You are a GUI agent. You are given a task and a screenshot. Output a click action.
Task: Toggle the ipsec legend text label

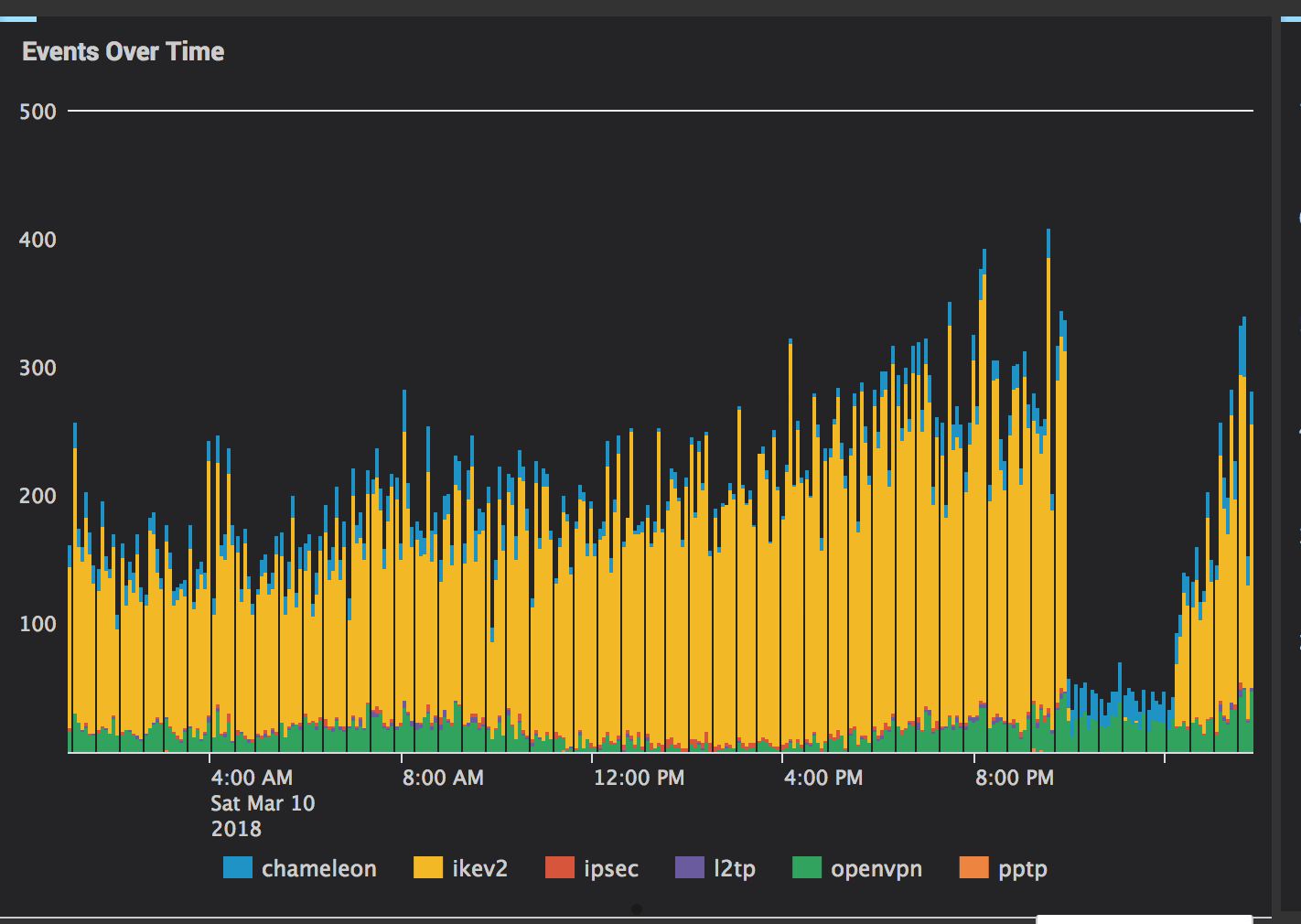coord(610,868)
